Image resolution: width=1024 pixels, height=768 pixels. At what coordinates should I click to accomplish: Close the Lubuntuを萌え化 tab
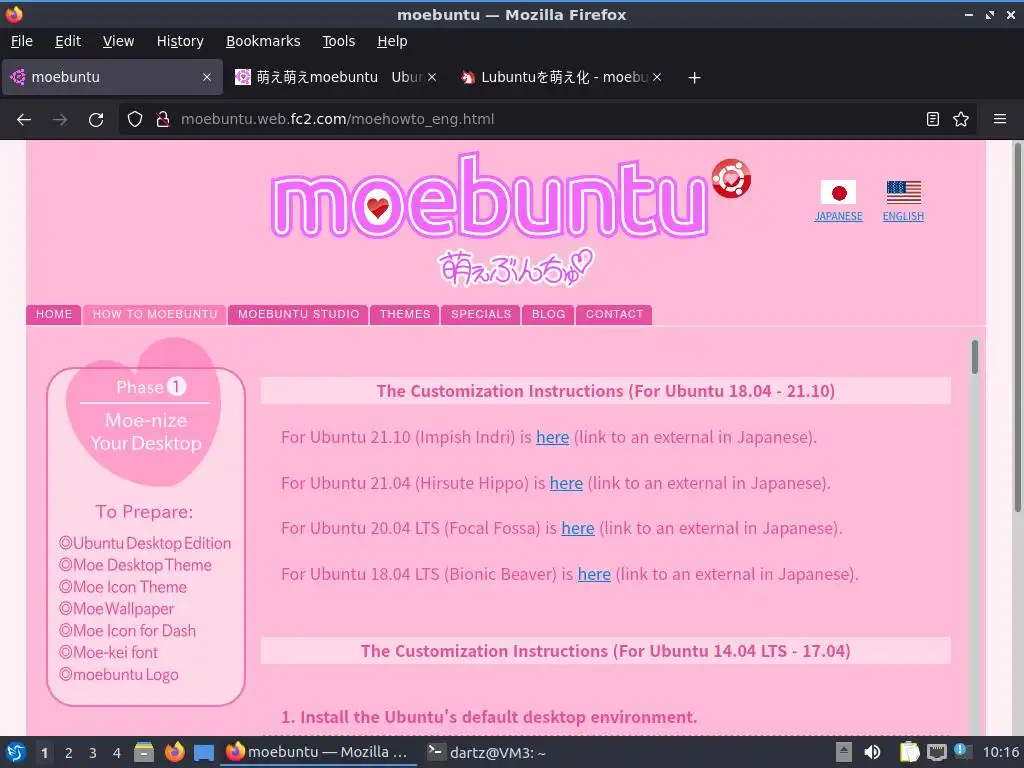pos(657,77)
